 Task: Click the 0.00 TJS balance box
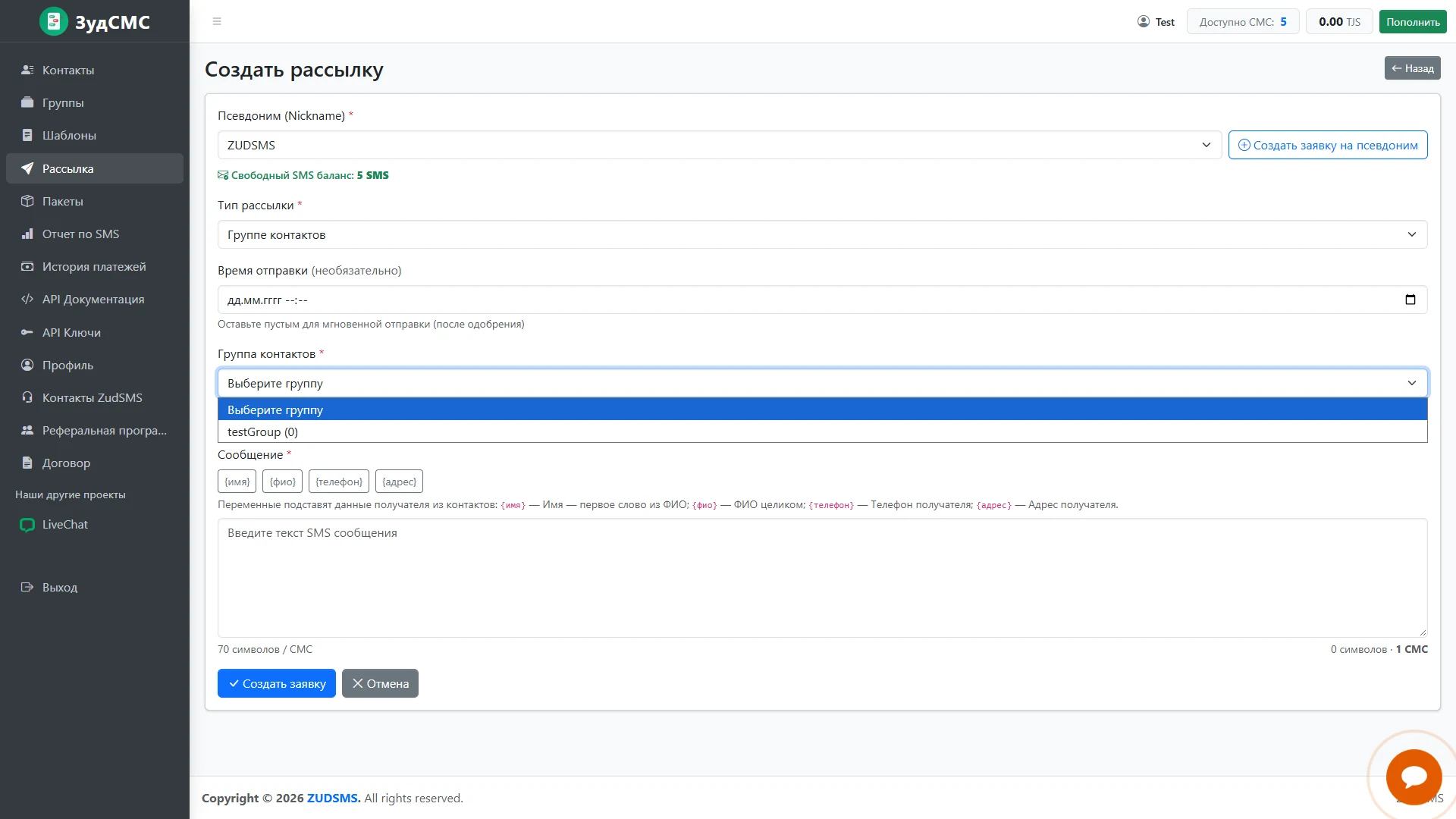pyautogui.click(x=1339, y=21)
